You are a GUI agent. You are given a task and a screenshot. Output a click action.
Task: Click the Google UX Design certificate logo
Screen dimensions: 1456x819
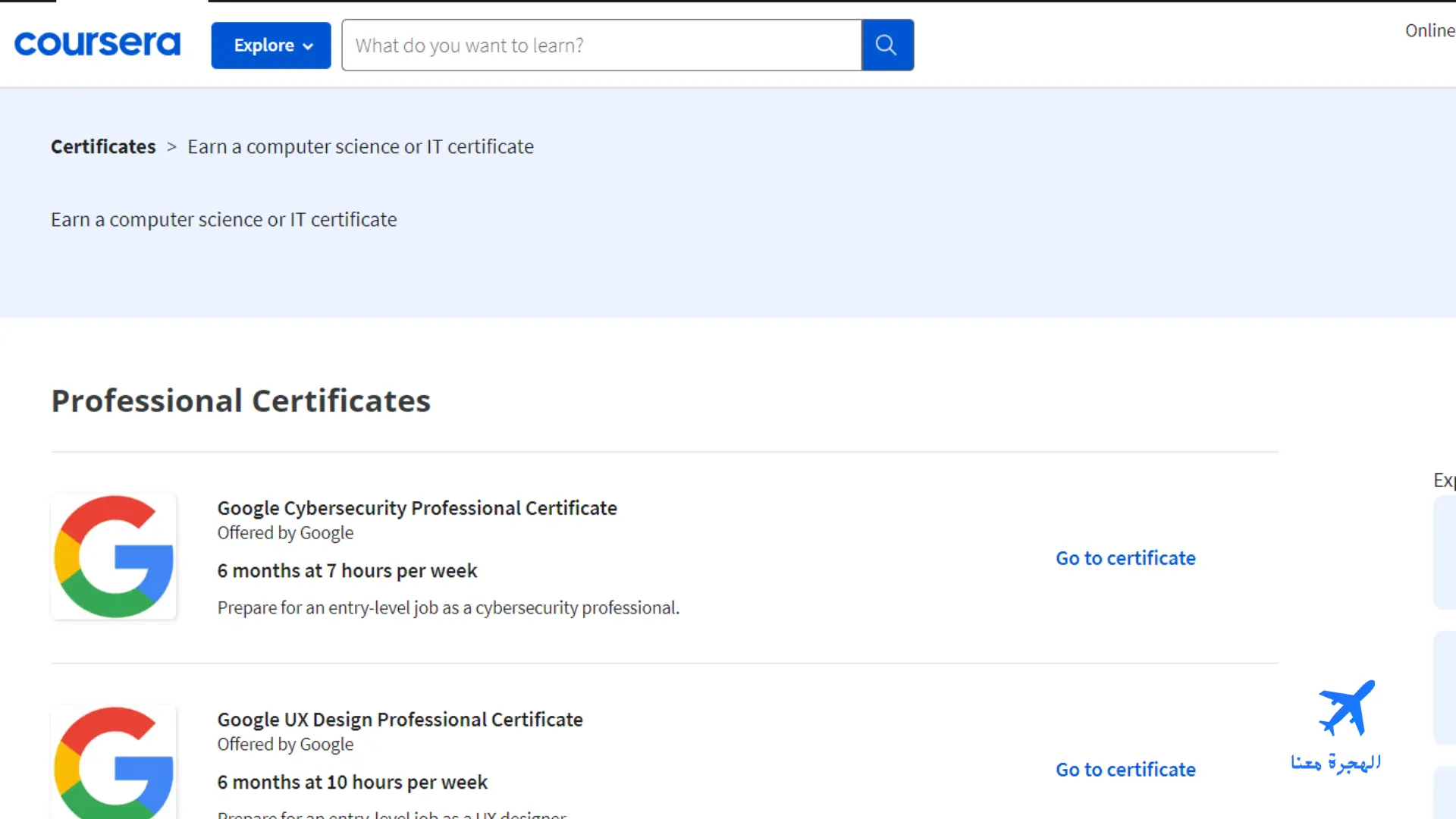tap(114, 762)
